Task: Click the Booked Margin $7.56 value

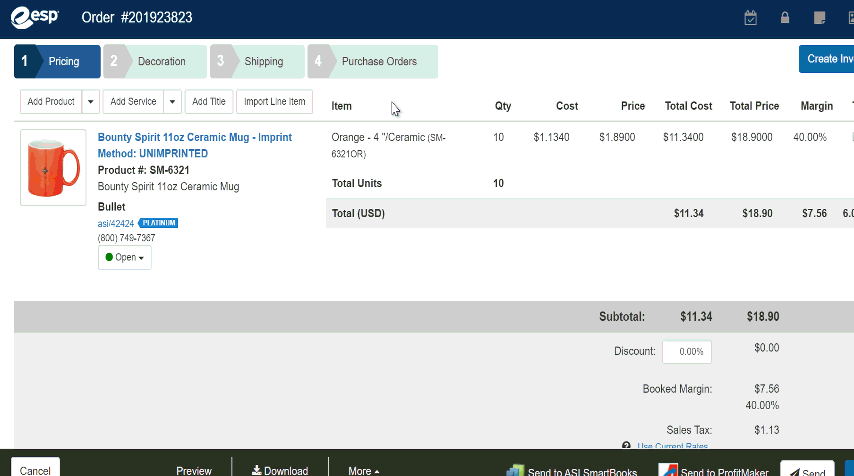Action: click(x=766, y=389)
